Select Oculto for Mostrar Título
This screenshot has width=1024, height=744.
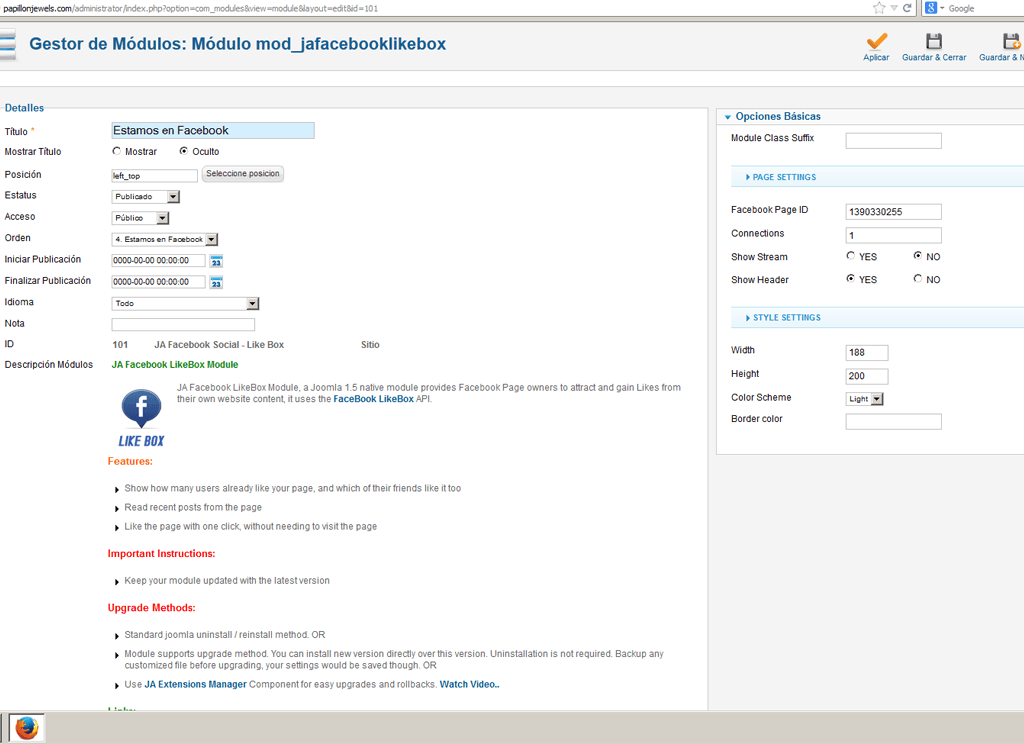[x=184, y=151]
